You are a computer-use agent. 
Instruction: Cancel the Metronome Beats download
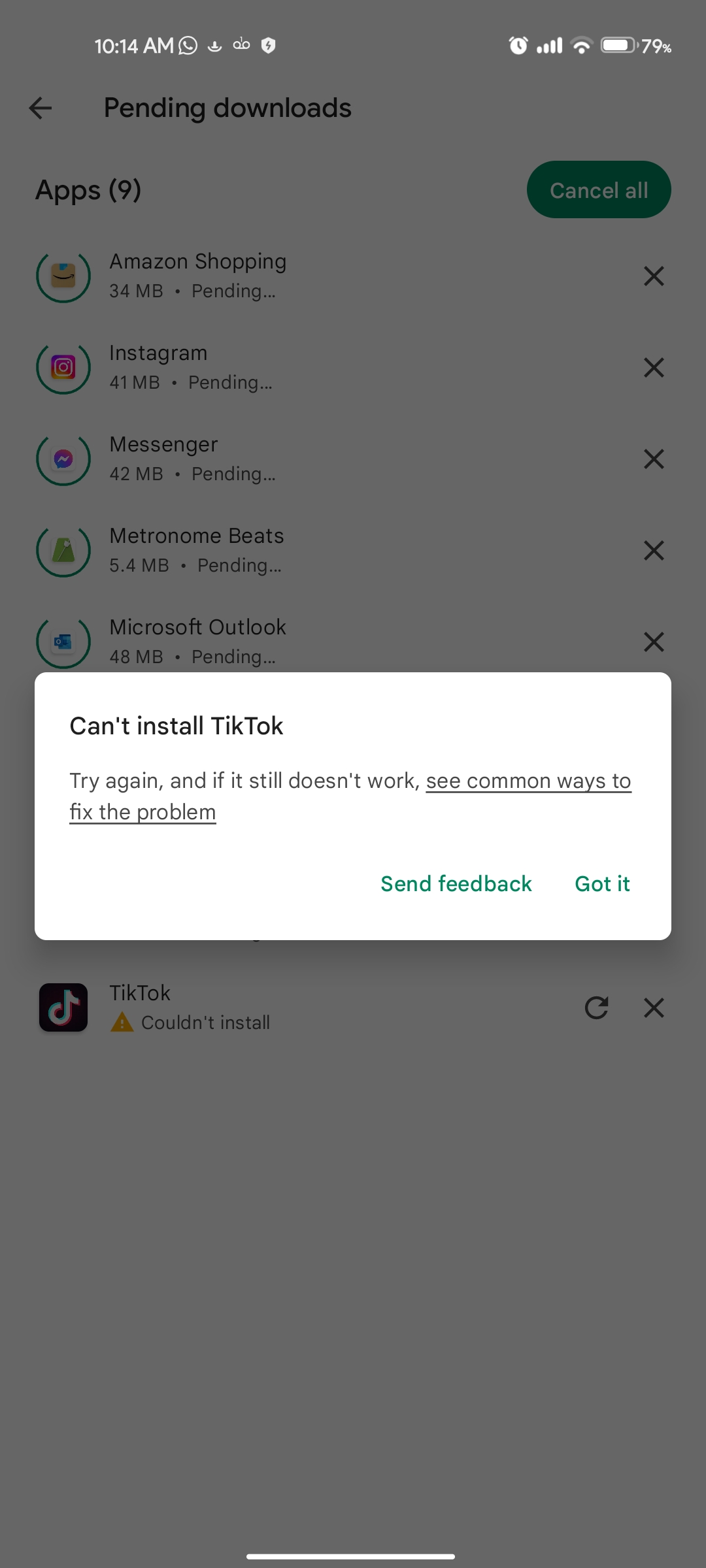[x=654, y=550]
